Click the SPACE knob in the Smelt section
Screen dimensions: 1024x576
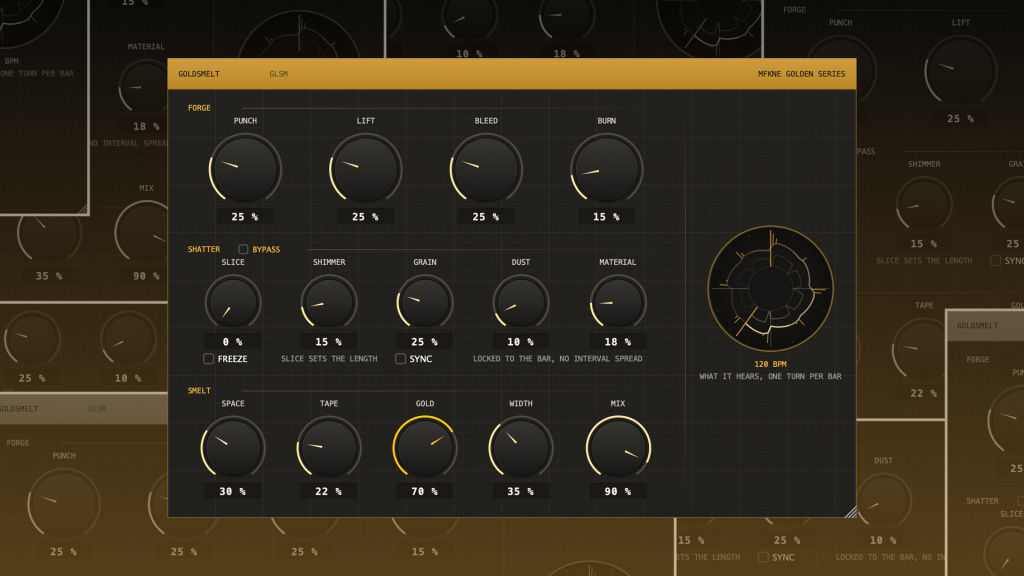[x=233, y=448]
